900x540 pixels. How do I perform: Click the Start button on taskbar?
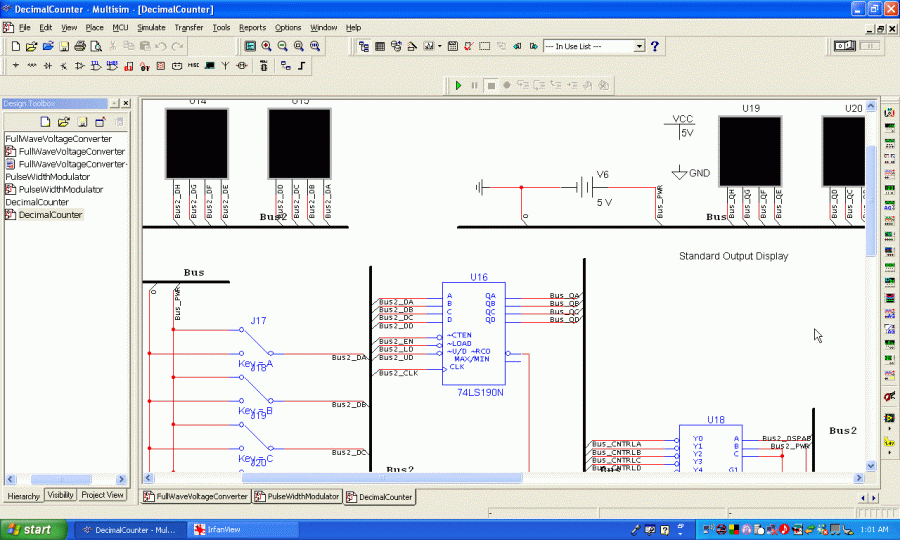click(x=33, y=530)
